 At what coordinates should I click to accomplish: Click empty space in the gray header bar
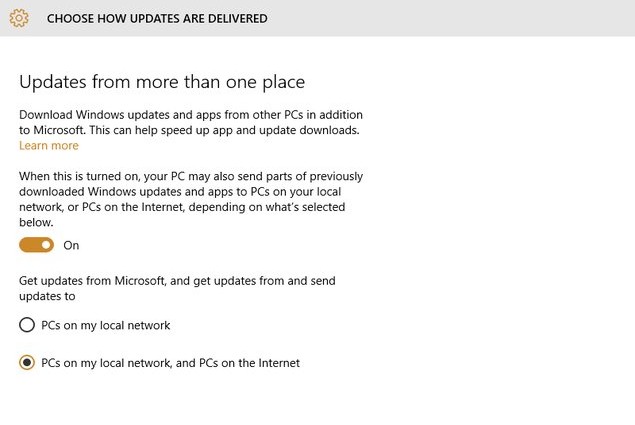click(450, 18)
